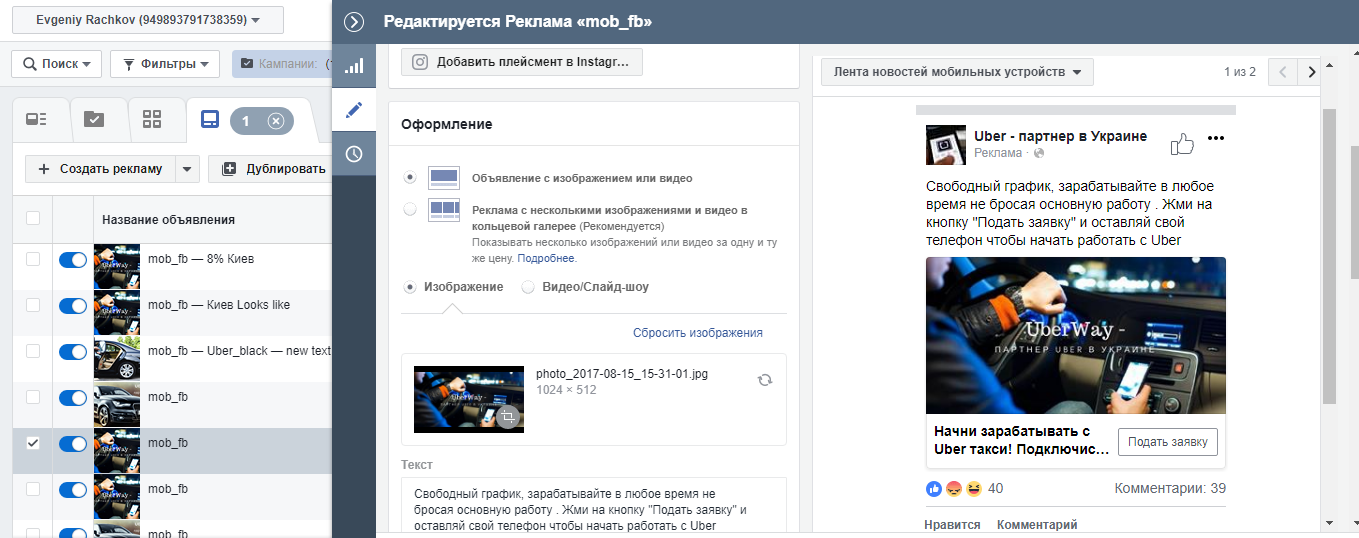Screen dimensions: 1359x538
Task: Click the thumbs-up like icon in ad preview
Action: 1182,144
